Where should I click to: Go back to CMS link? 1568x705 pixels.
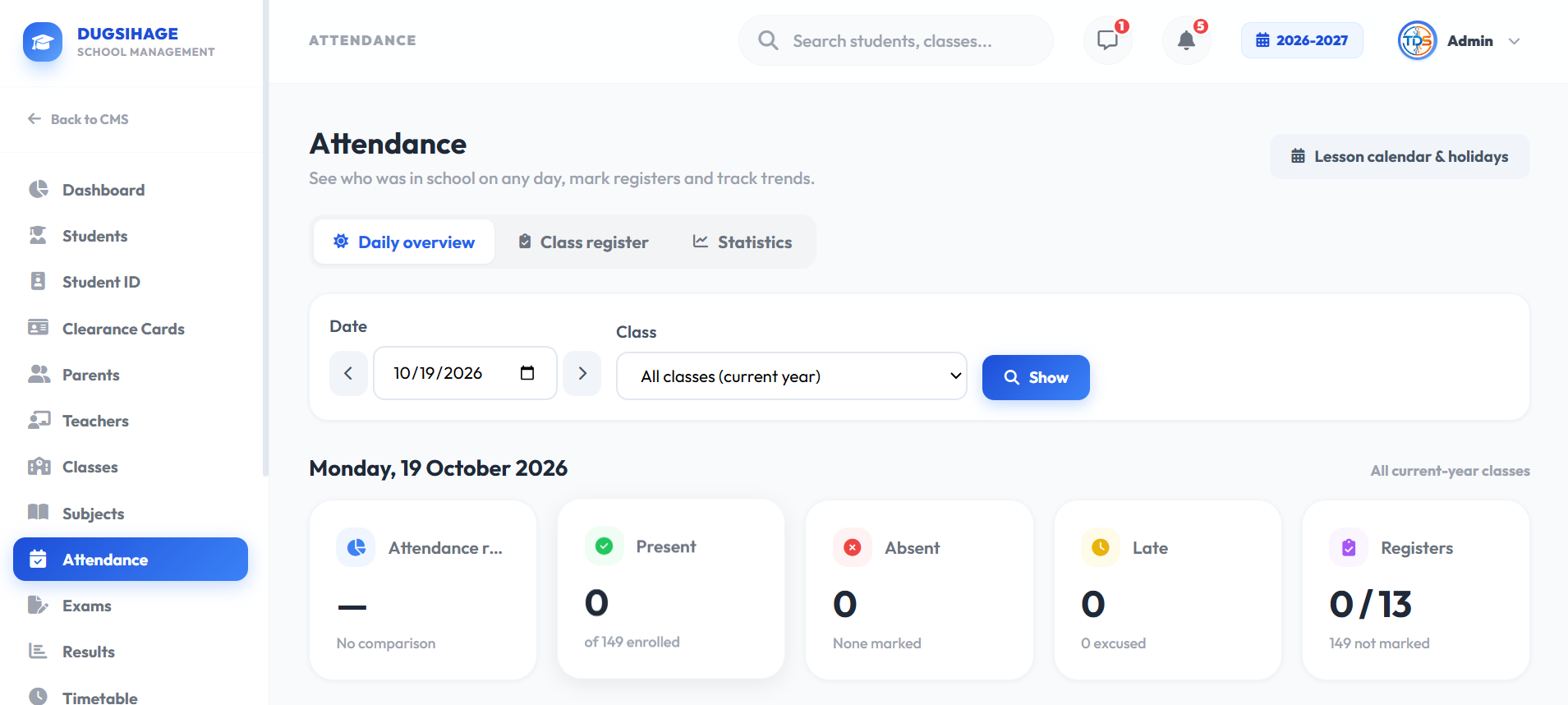click(x=78, y=119)
